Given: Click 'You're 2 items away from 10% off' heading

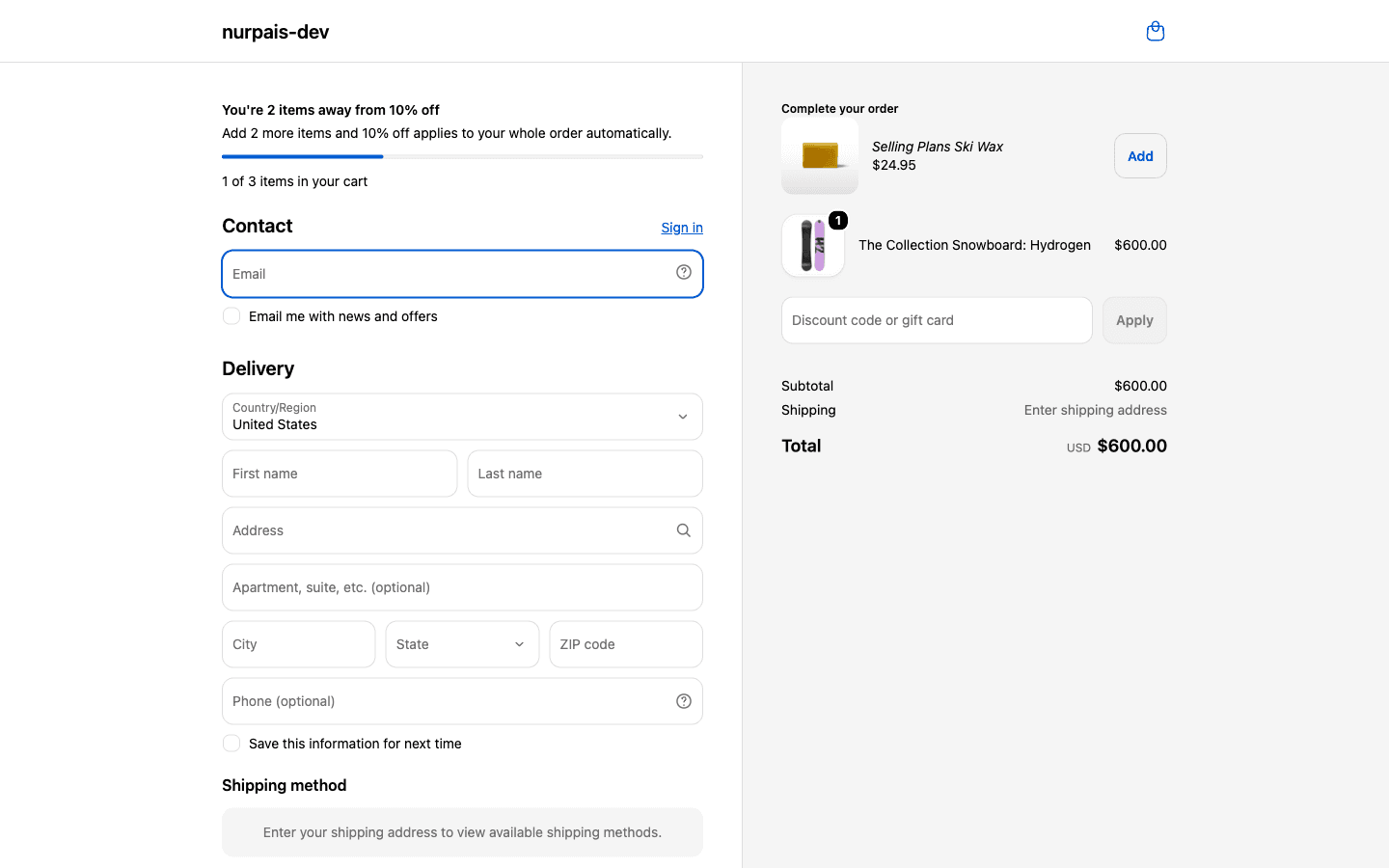Looking at the screenshot, I should pos(331,110).
